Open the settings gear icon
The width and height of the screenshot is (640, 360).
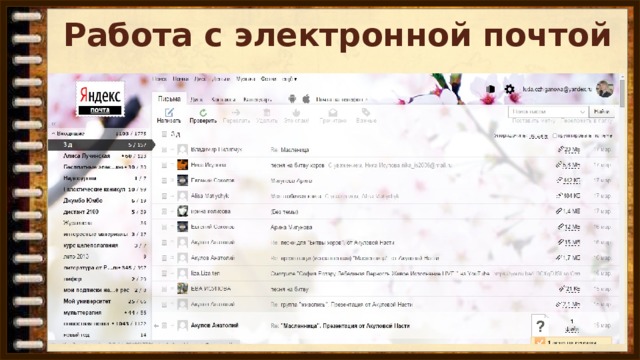509,89
